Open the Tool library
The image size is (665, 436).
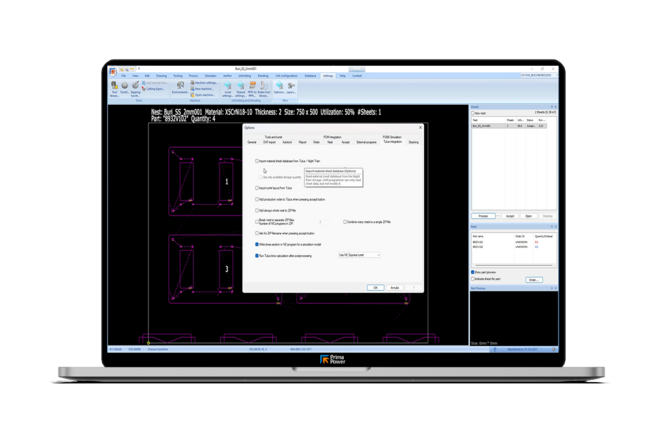[x=114, y=89]
